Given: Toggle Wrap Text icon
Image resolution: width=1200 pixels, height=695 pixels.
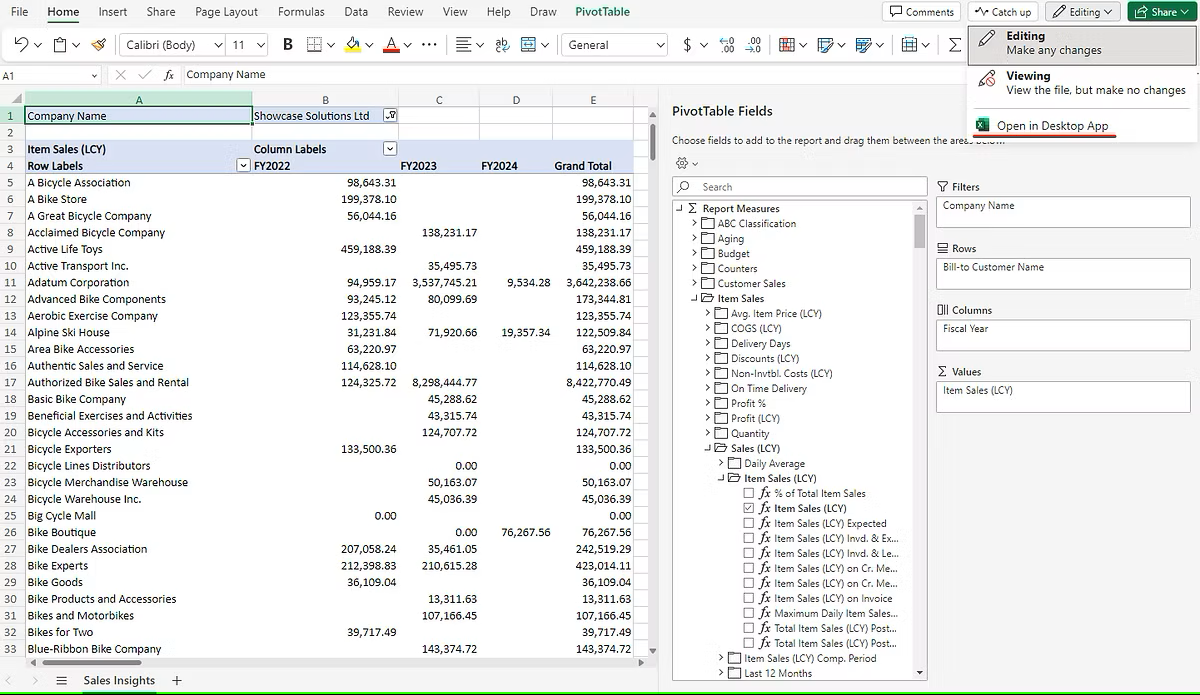Looking at the screenshot, I should click(503, 45).
